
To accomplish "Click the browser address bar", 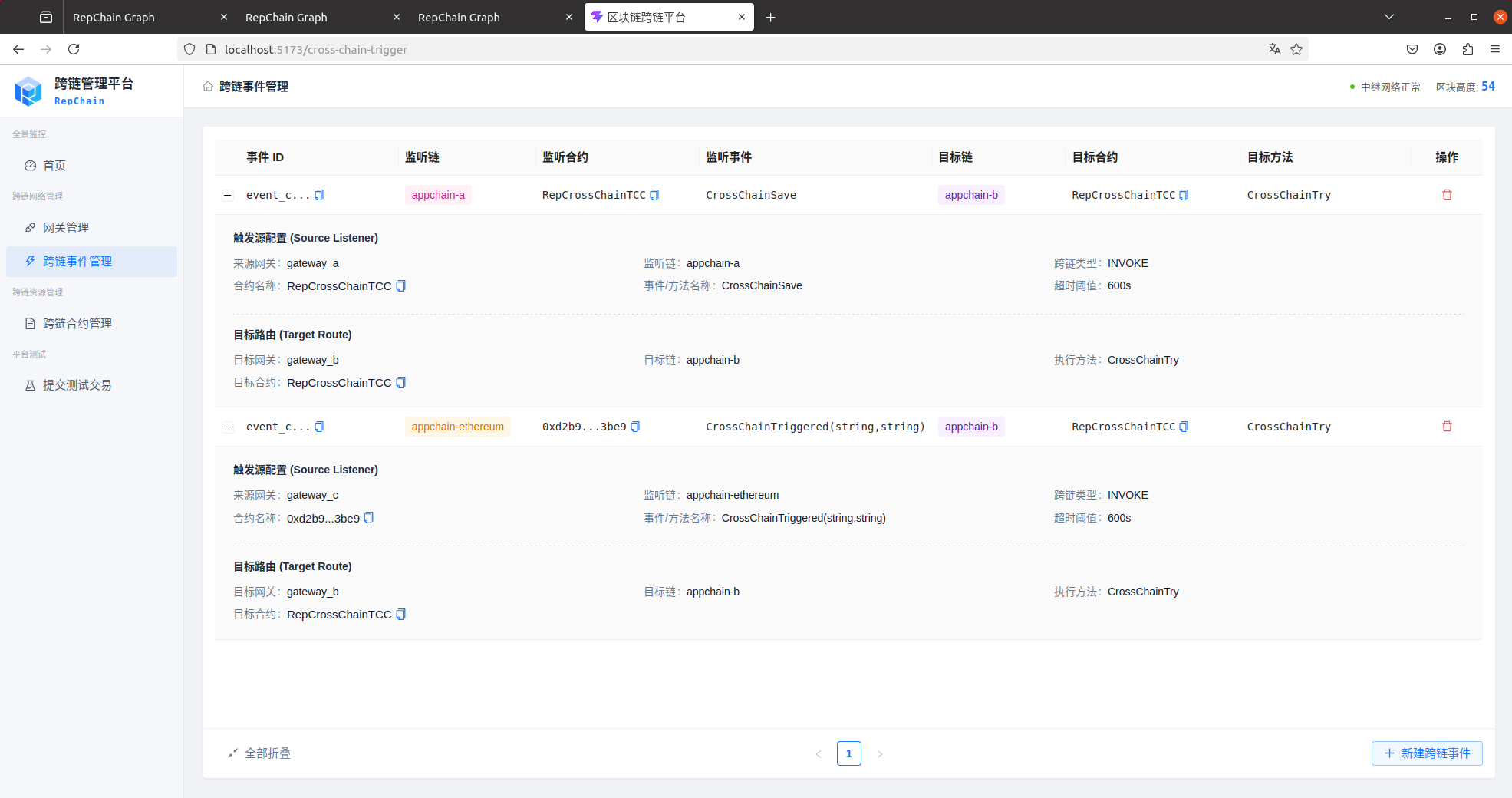I will click(743, 49).
